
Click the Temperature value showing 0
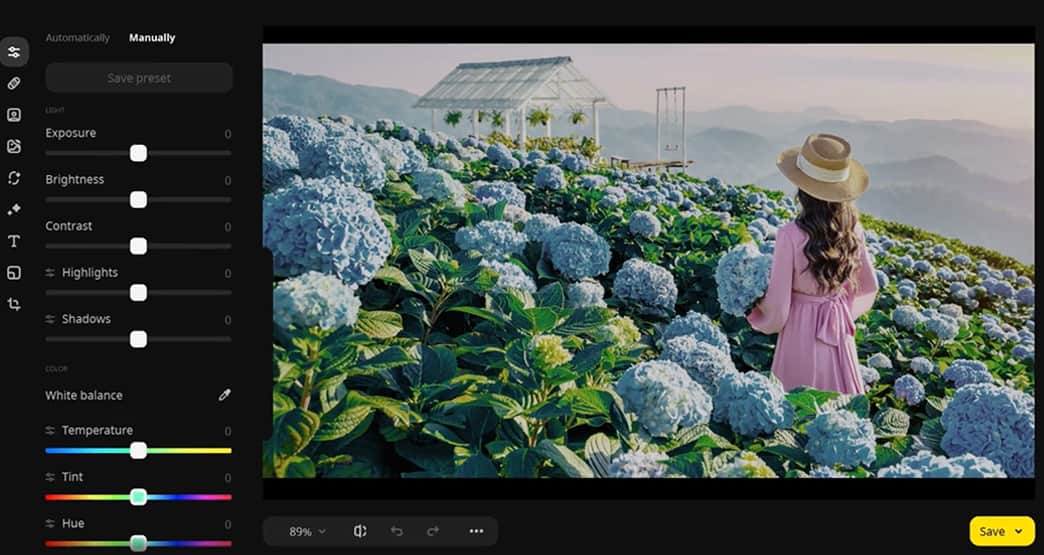228,431
